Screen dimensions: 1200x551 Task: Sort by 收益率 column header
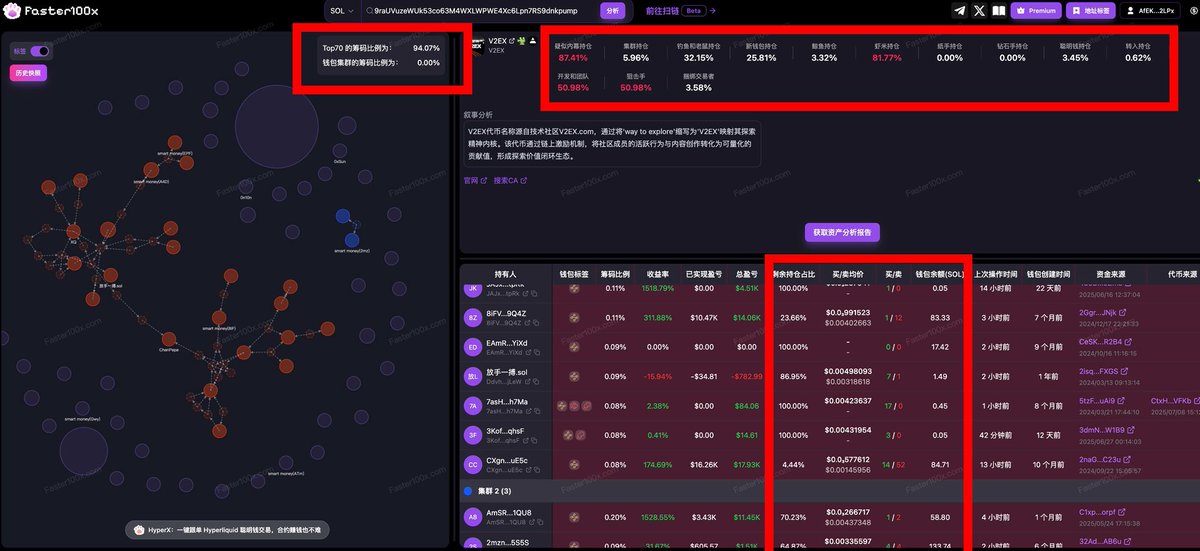point(657,273)
